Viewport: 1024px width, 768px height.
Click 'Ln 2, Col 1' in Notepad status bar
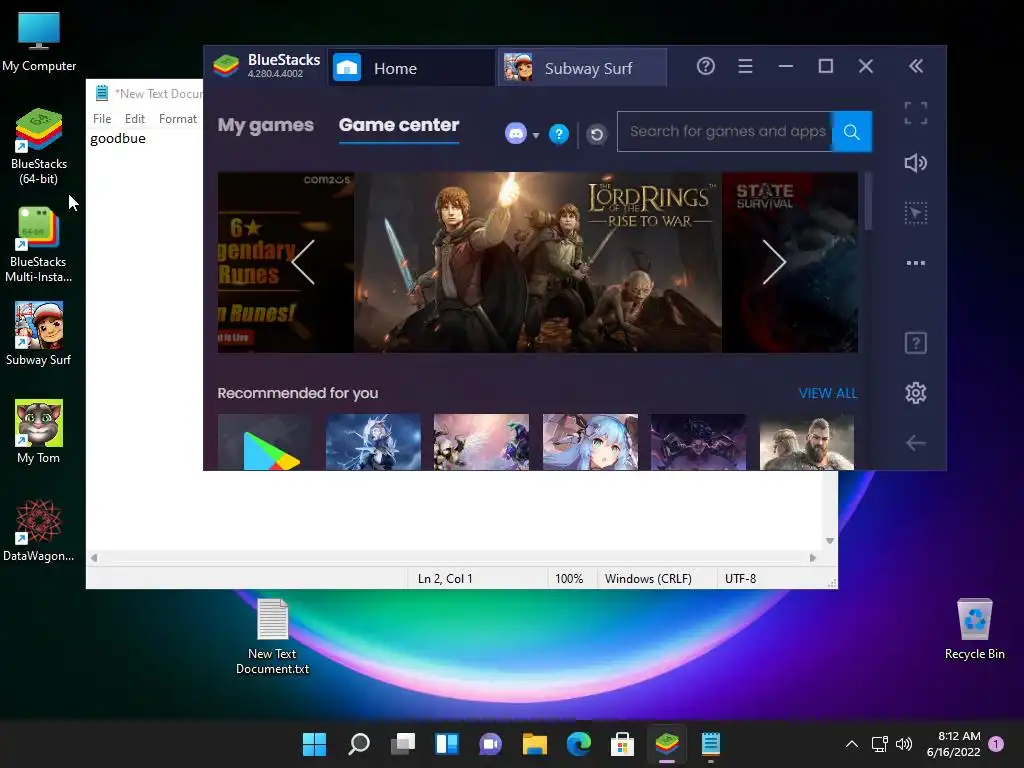click(445, 579)
